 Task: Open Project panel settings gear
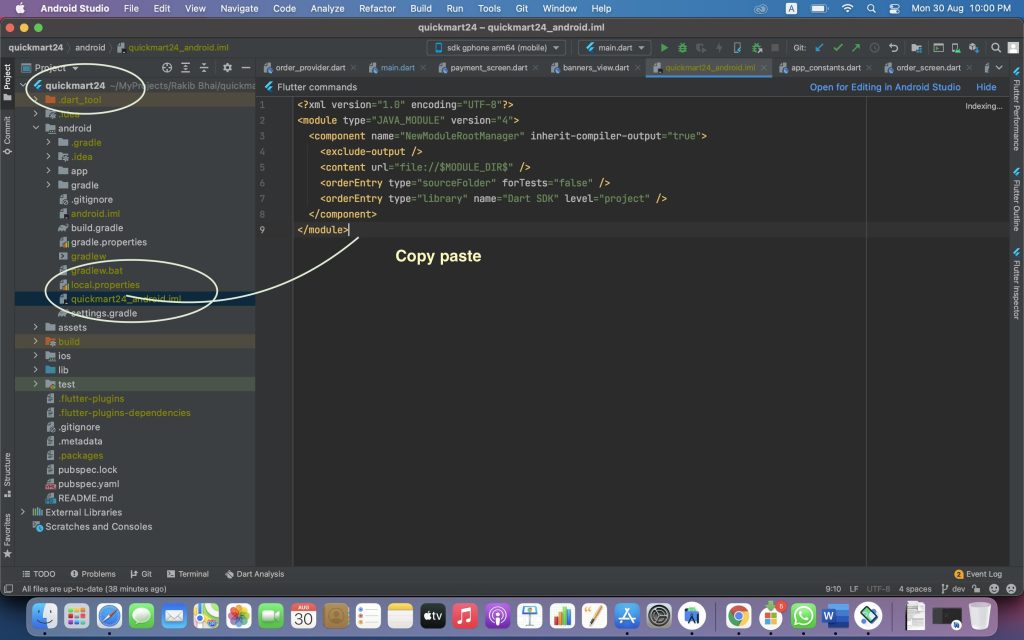coord(227,68)
